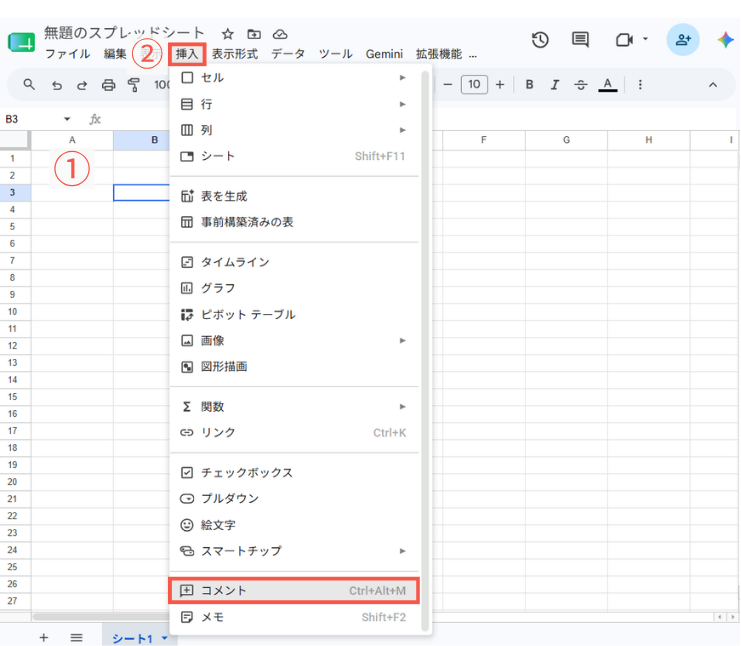
Task: Toggle italic formatting
Action: (555, 85)
